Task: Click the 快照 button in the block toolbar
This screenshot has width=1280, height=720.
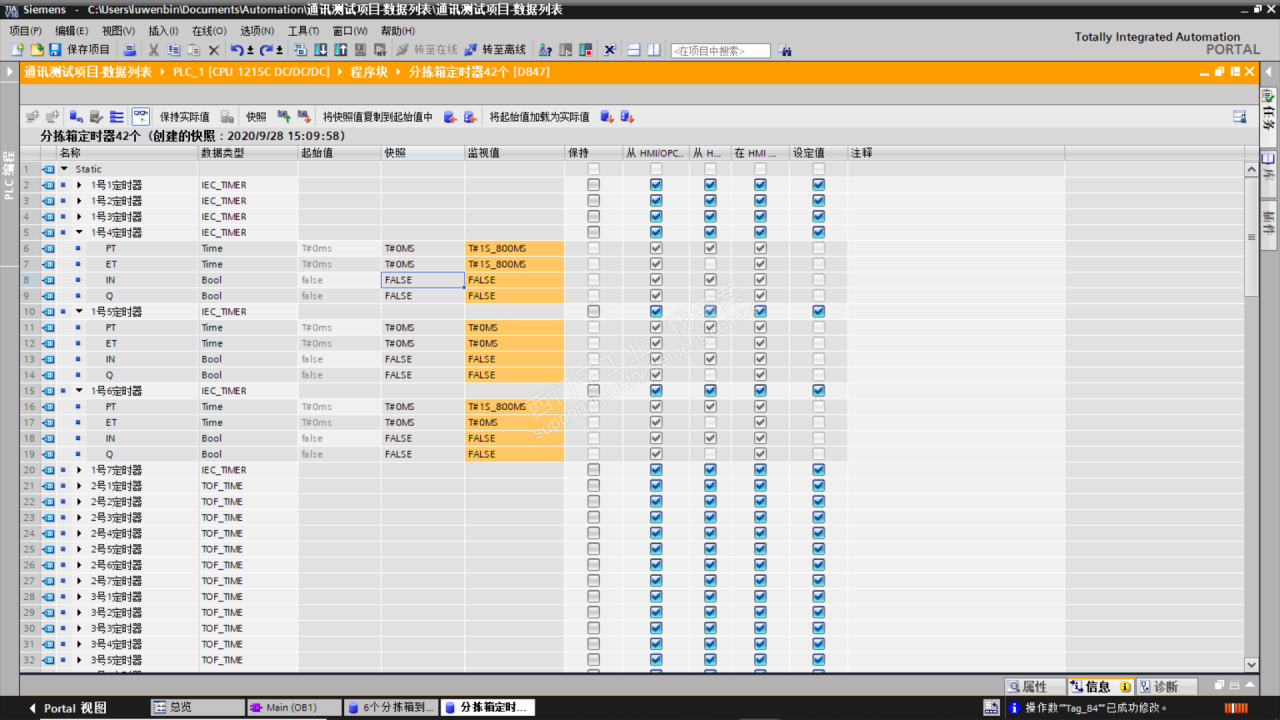Action: [256, 117]
